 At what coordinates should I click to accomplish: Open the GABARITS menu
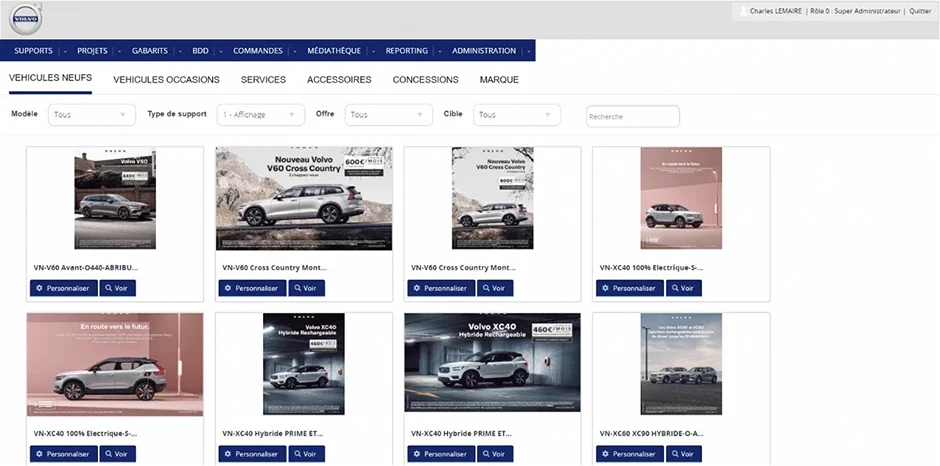coord(150,51)
